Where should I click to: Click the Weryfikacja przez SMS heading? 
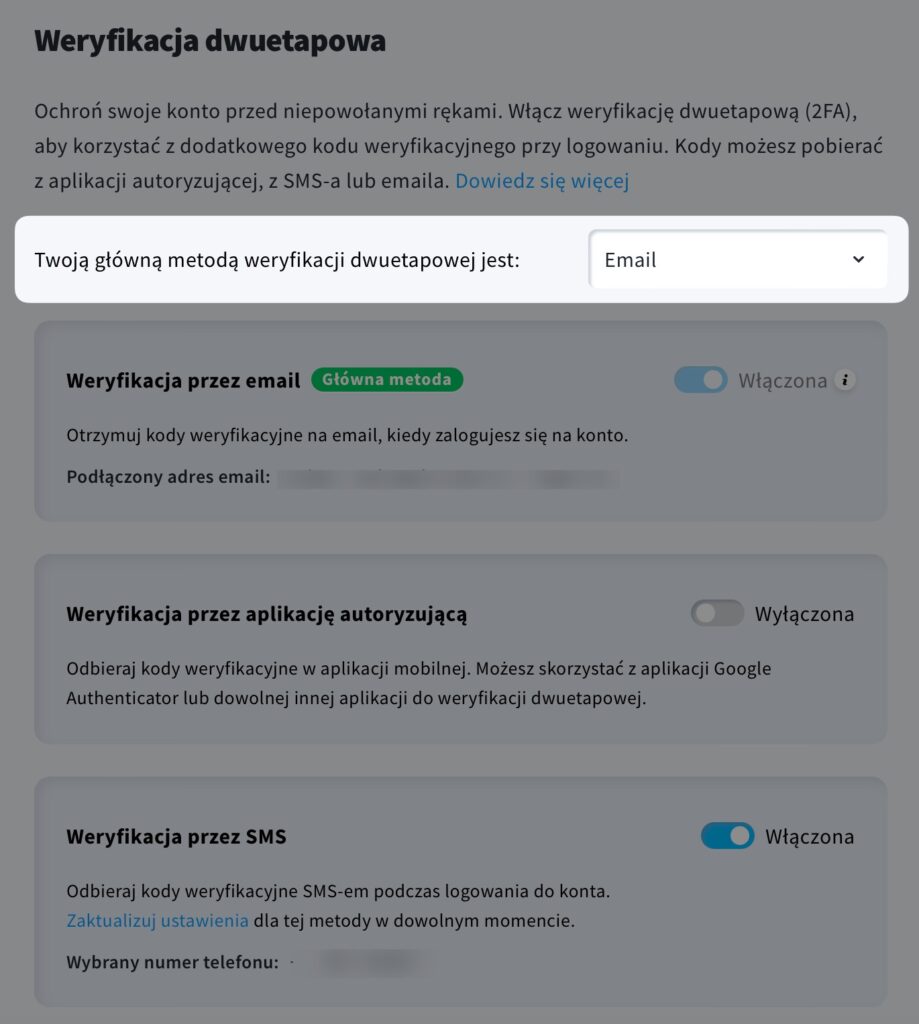176,837
